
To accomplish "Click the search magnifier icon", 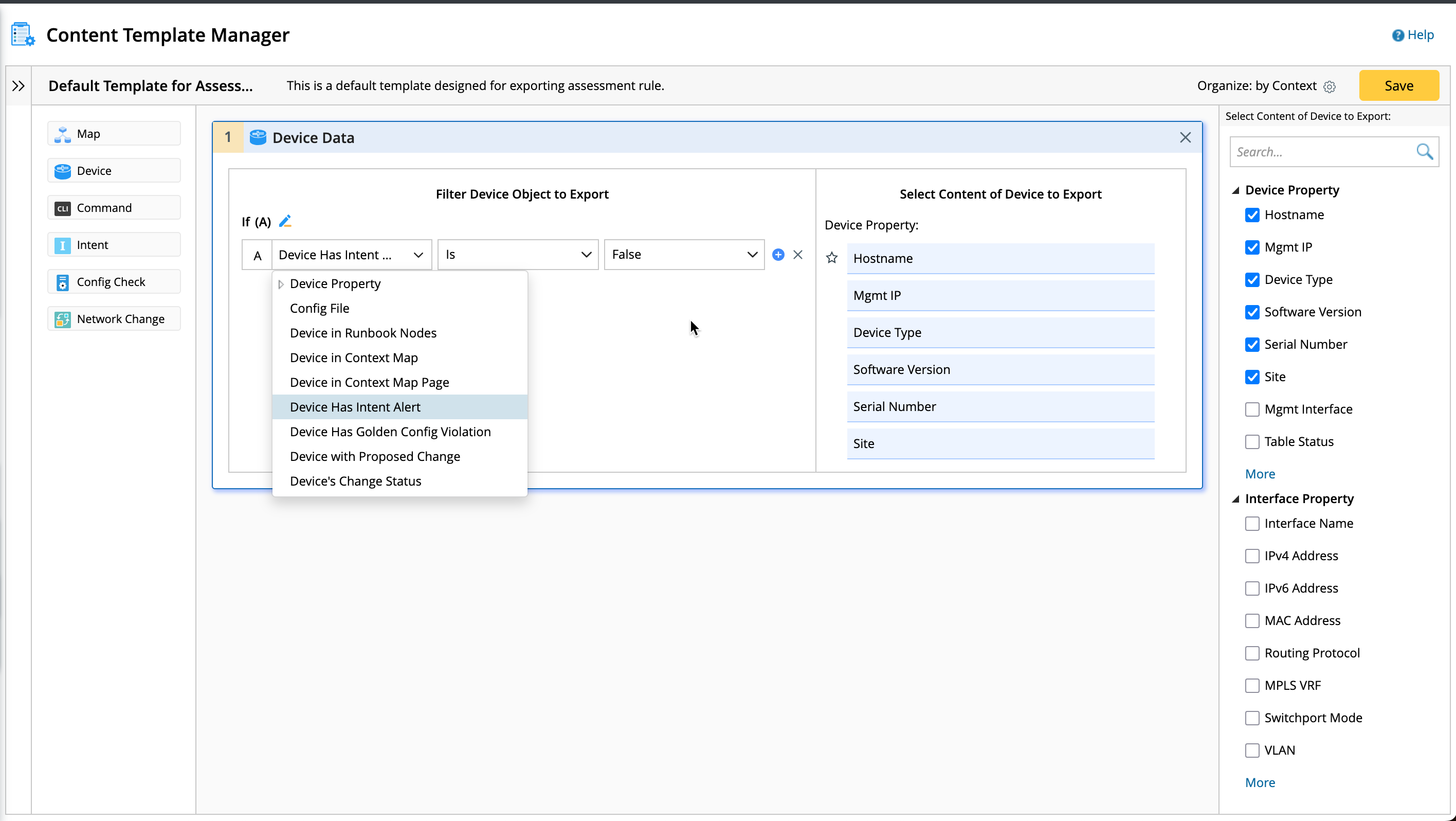I will 1424,152.
